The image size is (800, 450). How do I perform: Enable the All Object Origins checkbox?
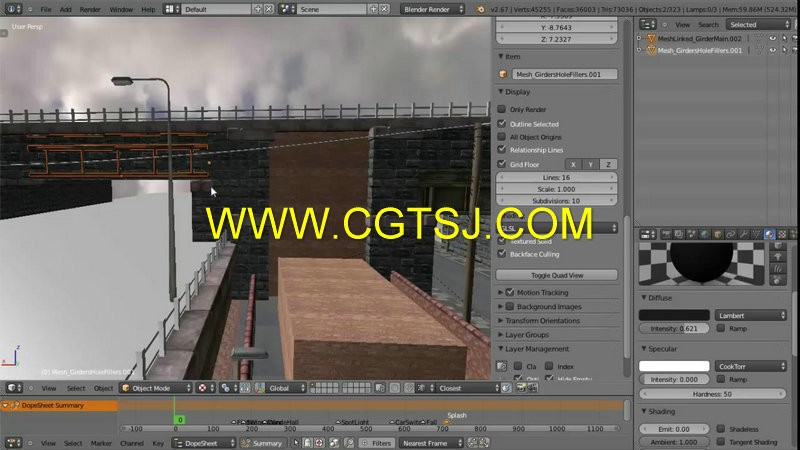(502, 137)
